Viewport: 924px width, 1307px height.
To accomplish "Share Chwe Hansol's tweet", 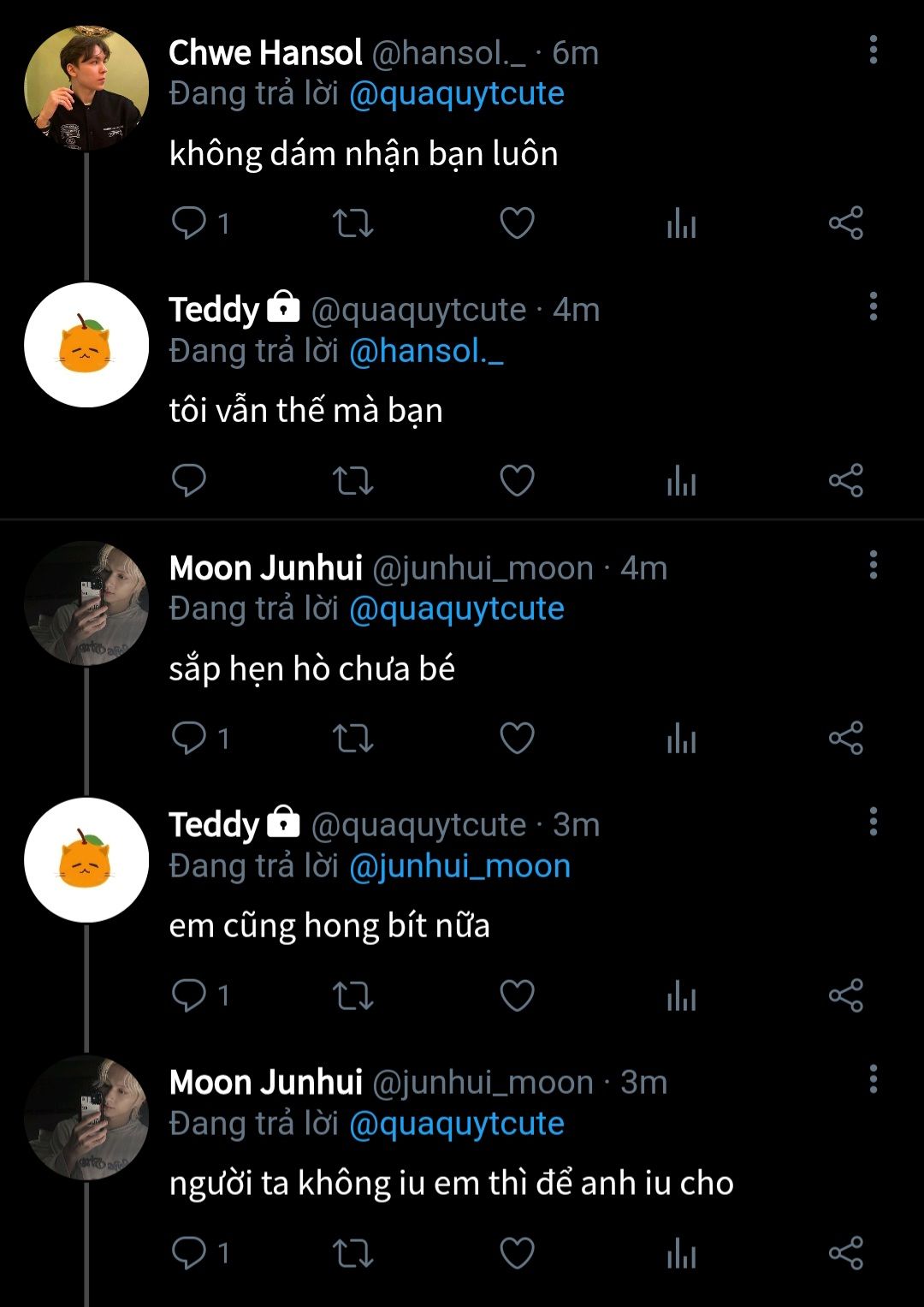I will tap(845, 223).
